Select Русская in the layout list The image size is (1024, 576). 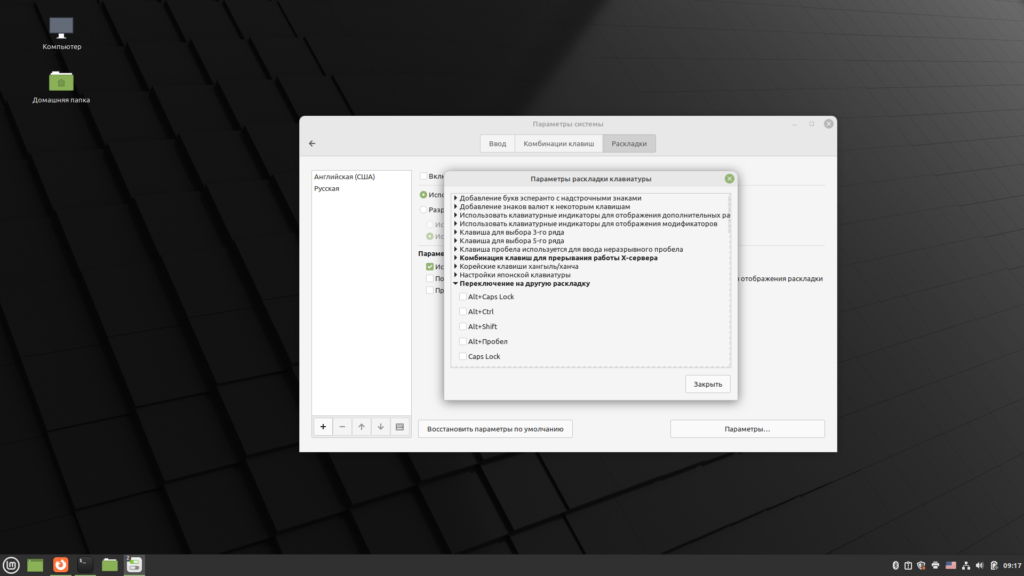pos(327,188)
